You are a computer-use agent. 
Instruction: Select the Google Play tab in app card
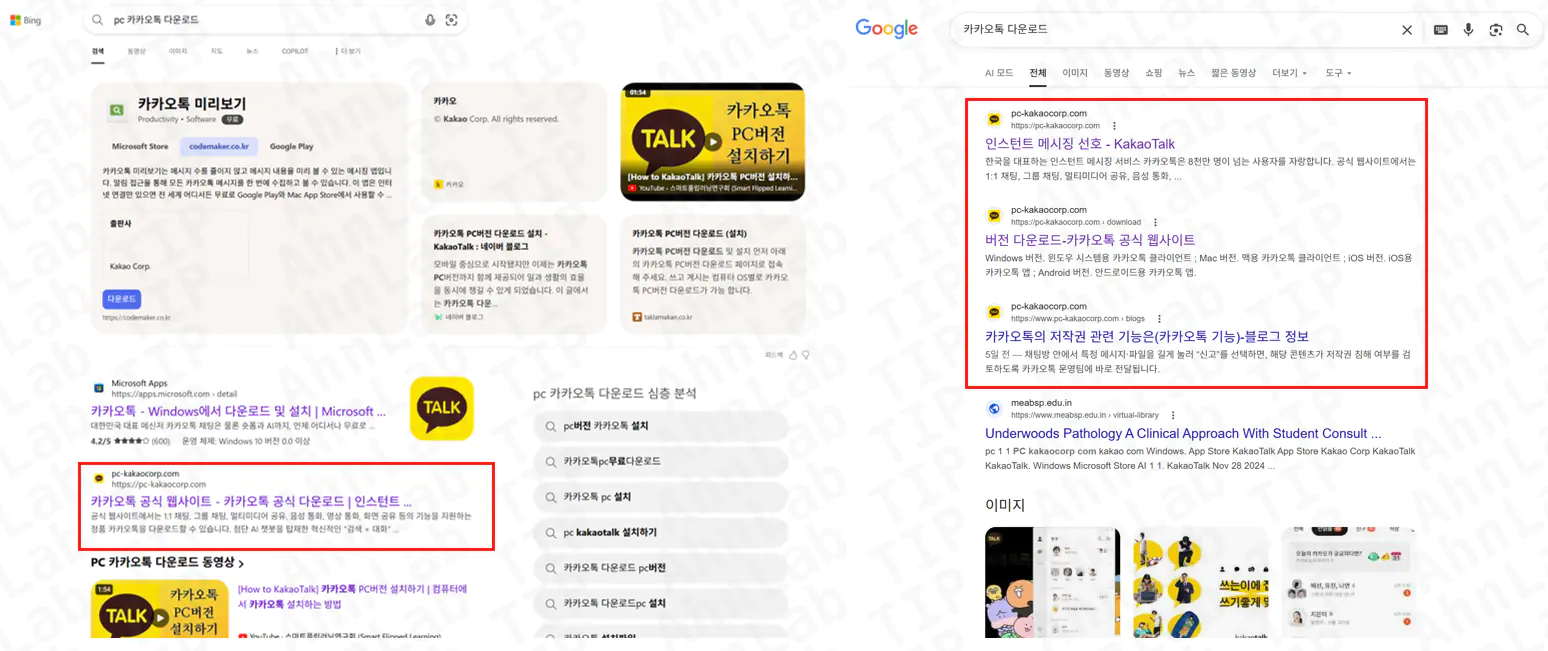coord(291,146)
